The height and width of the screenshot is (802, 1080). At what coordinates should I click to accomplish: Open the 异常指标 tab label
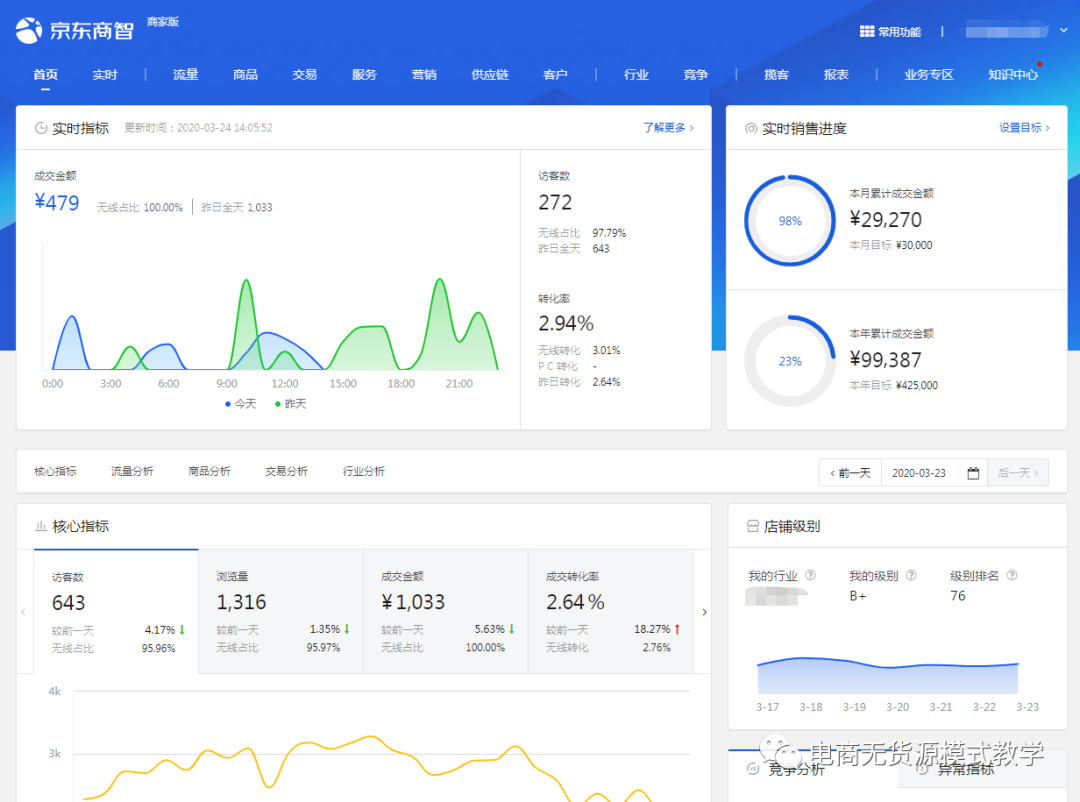point(966,770)
